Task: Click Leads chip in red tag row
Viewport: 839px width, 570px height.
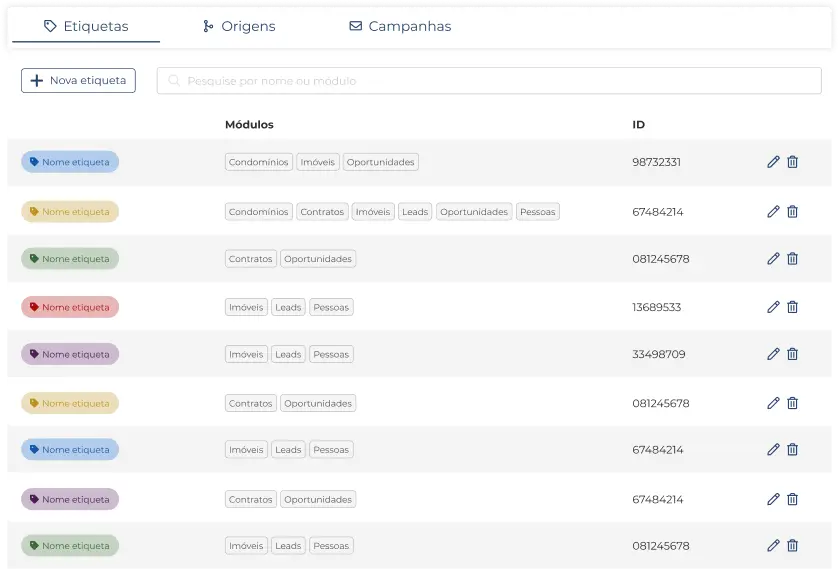Action: (288, 307)
